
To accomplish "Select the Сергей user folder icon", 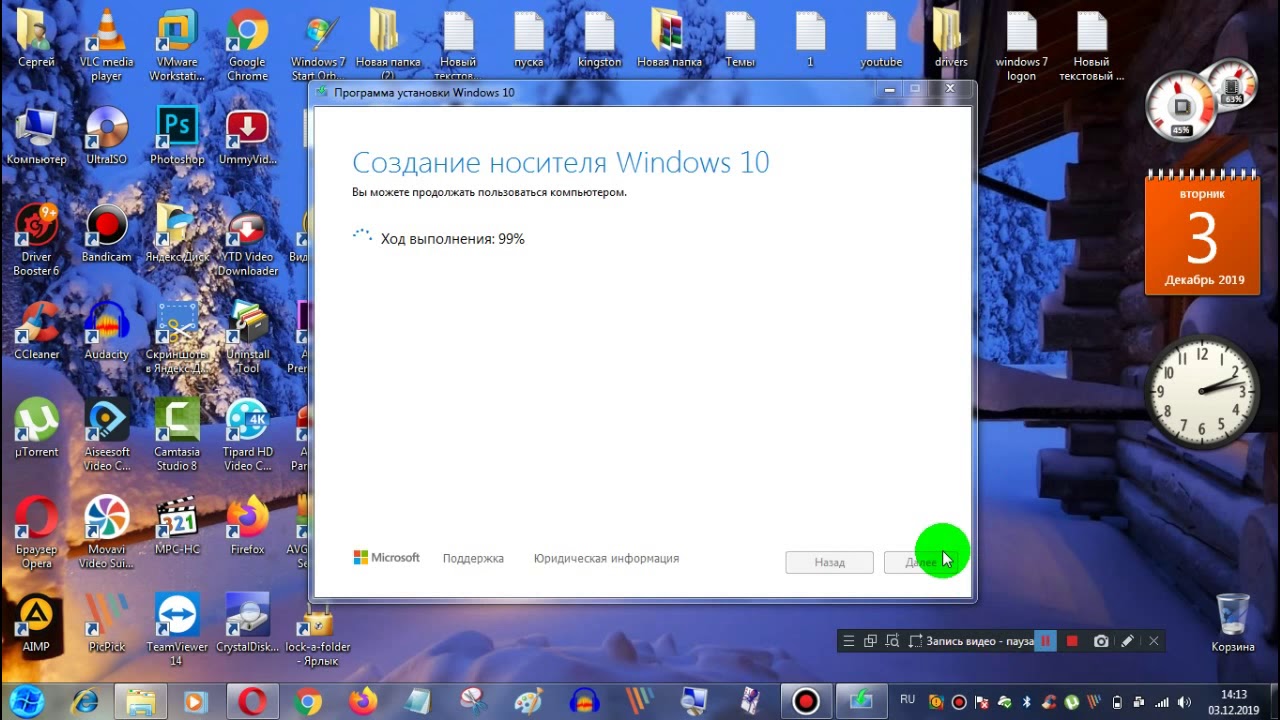I will click(x=36, y=39).
